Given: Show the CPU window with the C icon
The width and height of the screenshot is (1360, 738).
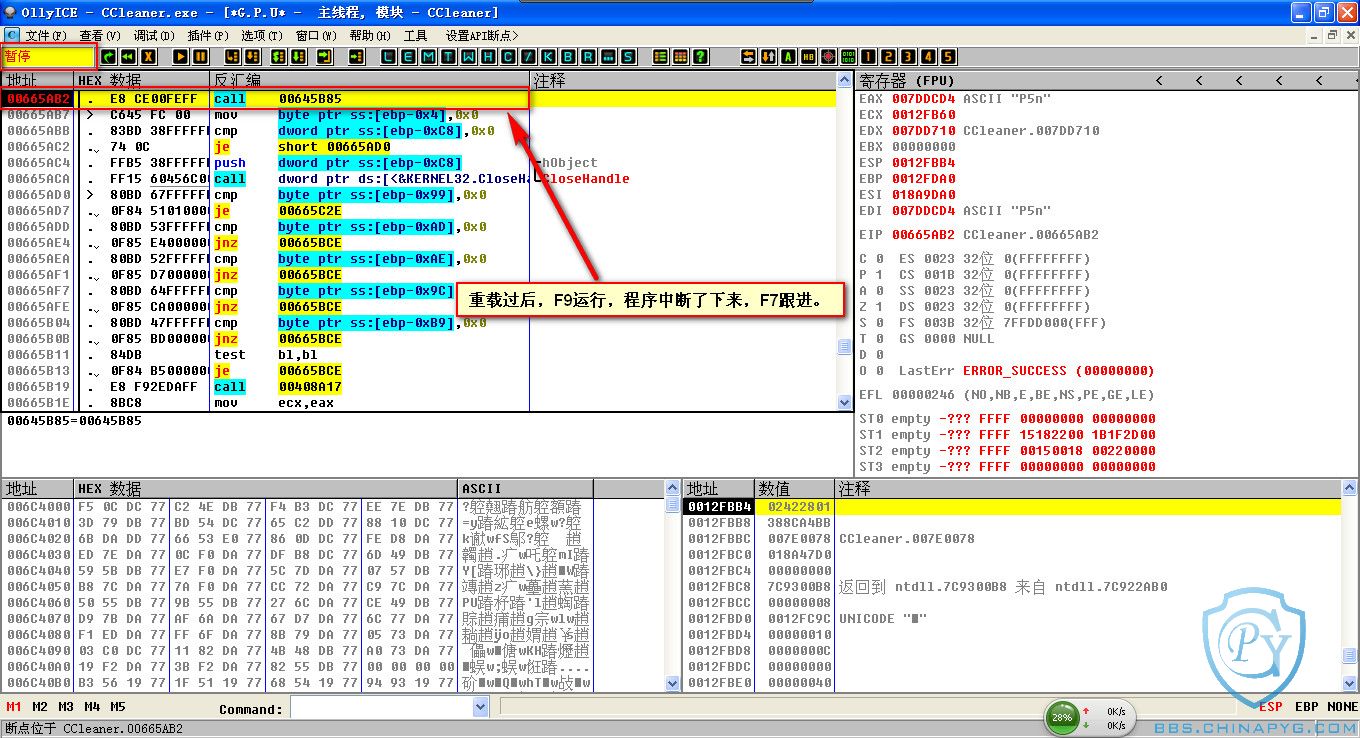Looking at the screenshot, I should [x=508, y=57].
